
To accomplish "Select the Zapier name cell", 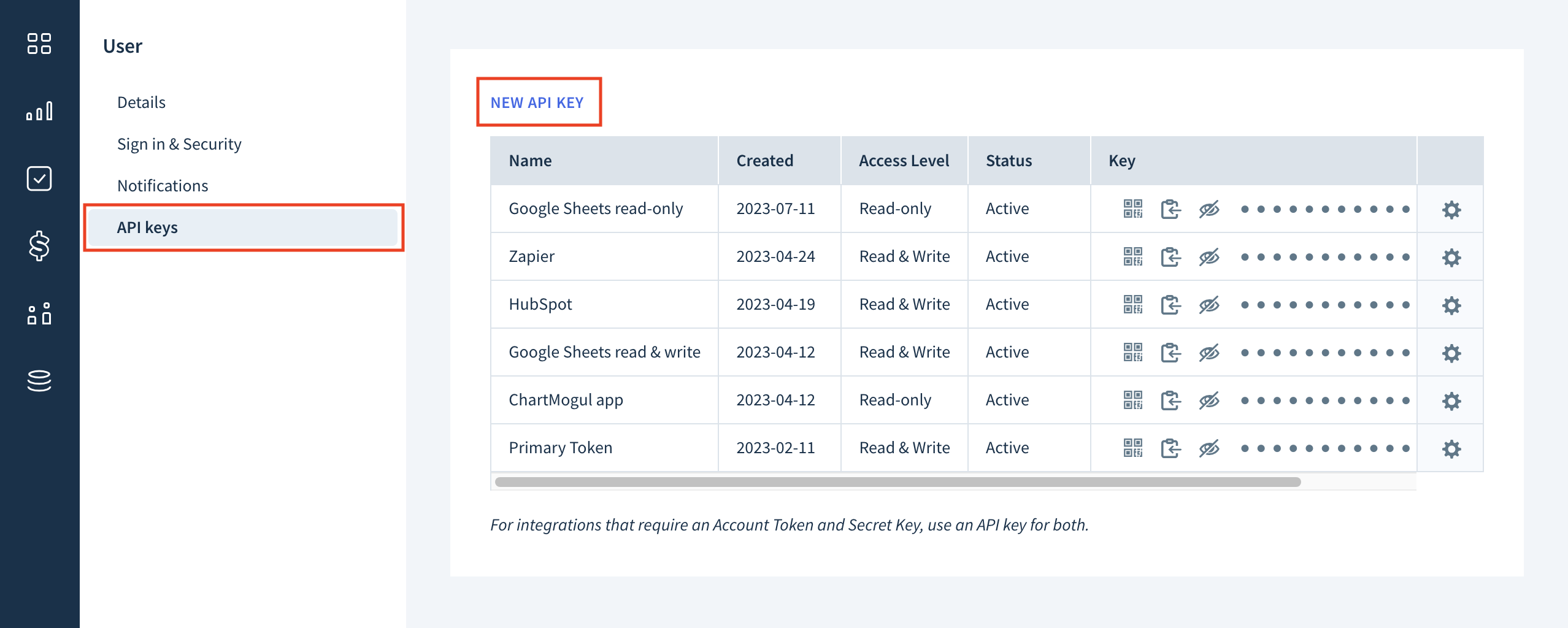I will tap(604, 256).
